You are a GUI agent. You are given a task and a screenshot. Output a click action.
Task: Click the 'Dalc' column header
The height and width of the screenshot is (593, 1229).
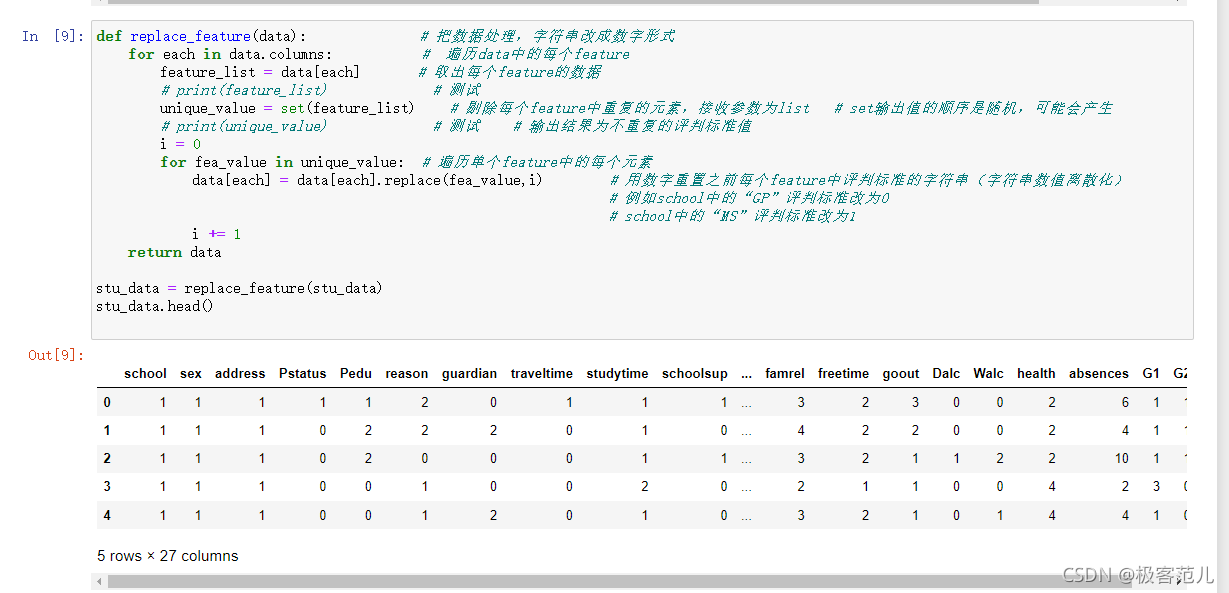click(x=946, y=373)
